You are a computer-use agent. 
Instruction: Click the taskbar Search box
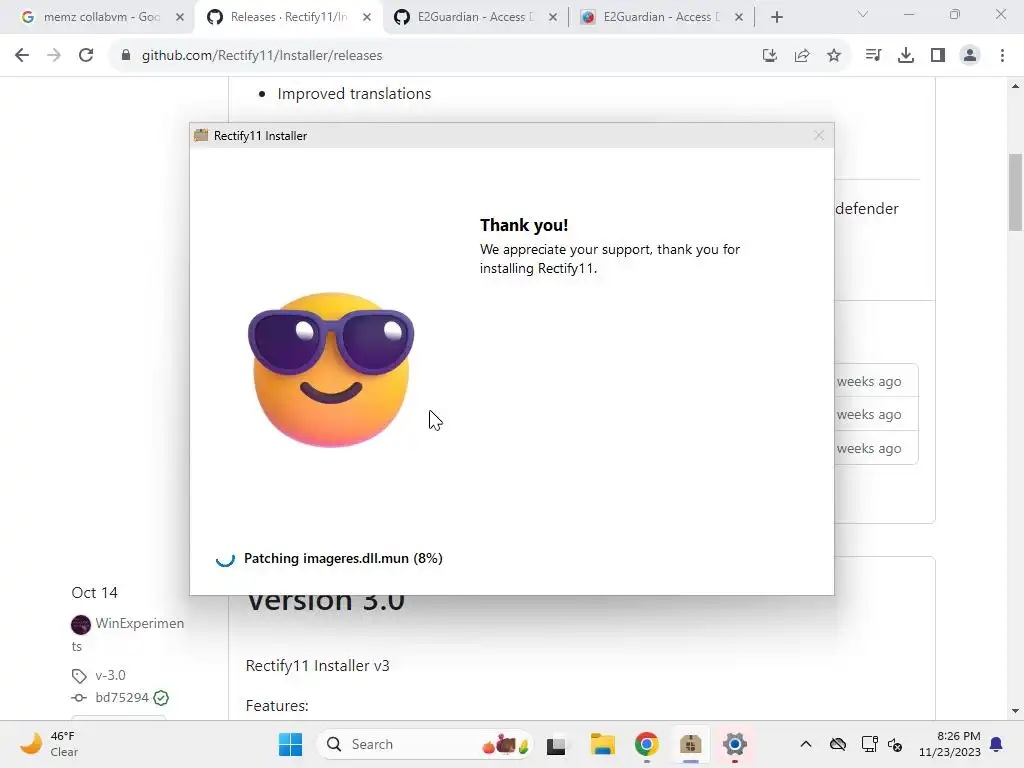coord(425,744)
